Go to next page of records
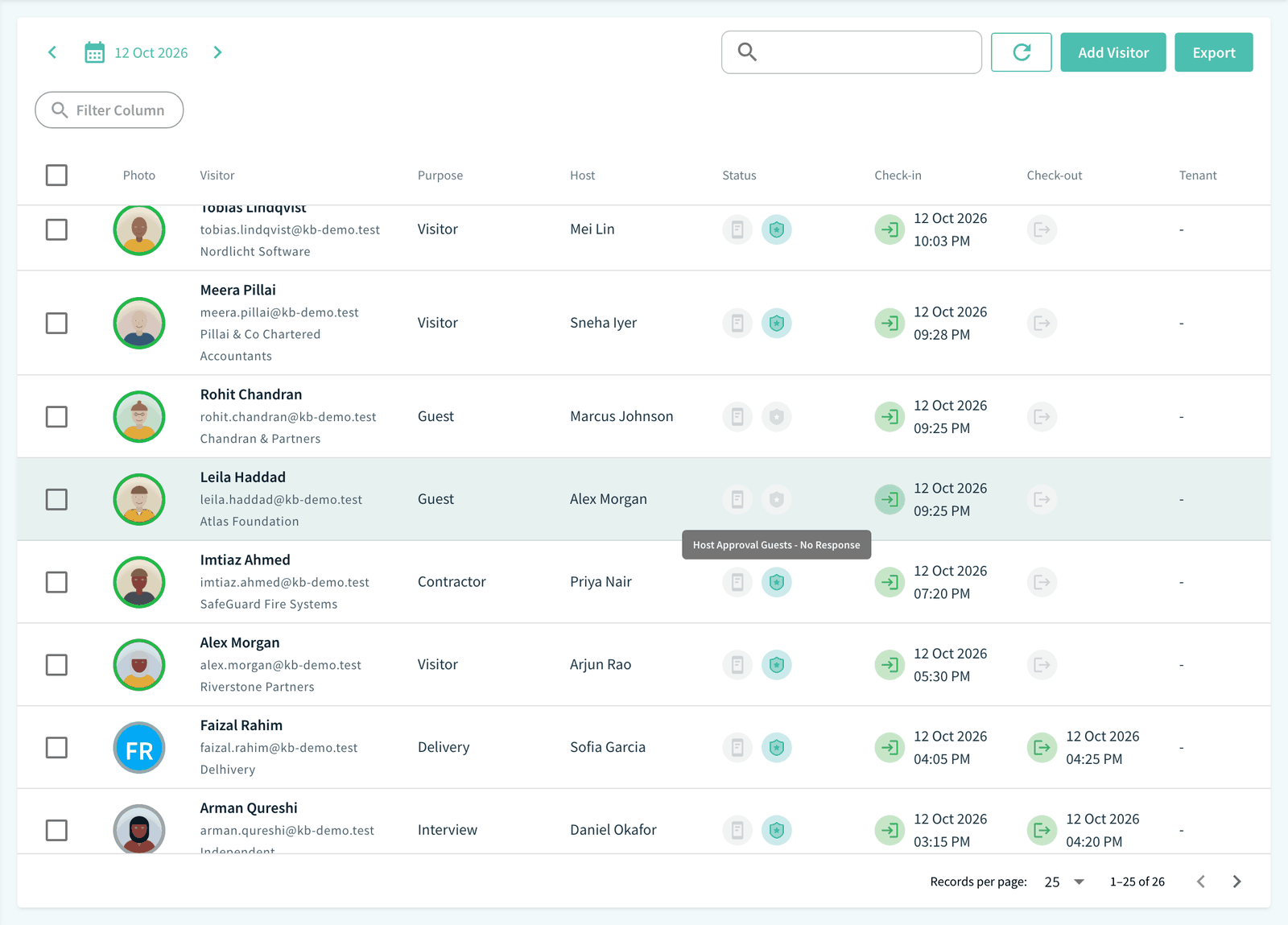Image resolution: width=1288 pixels, height=925 pixels. pos(1236,882)
